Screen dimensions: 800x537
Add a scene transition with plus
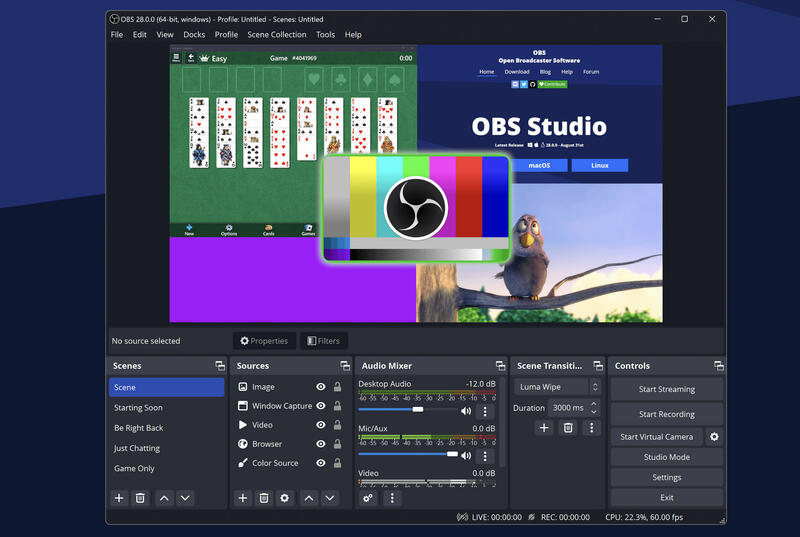click(544, 427)
